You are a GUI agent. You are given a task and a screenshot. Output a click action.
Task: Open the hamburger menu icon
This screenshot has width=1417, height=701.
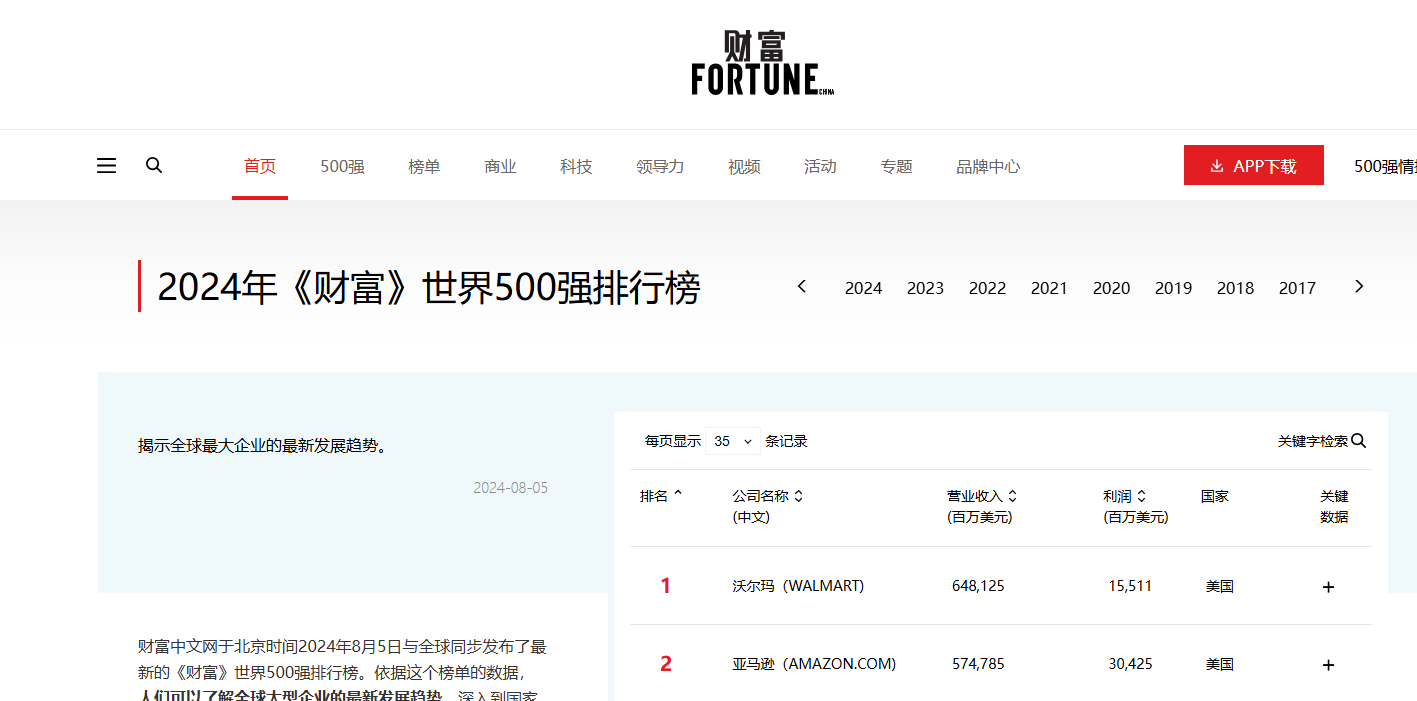tap(106, 166)
